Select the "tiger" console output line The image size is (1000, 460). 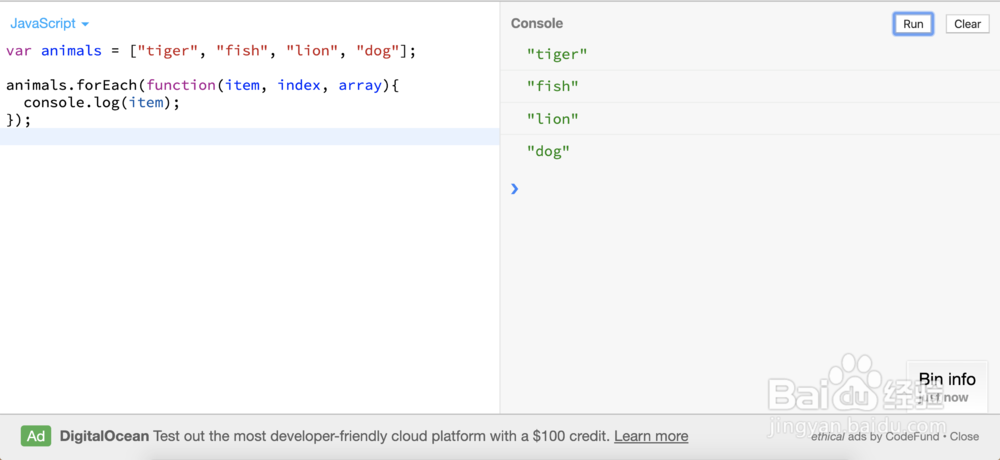coord(557,54)
